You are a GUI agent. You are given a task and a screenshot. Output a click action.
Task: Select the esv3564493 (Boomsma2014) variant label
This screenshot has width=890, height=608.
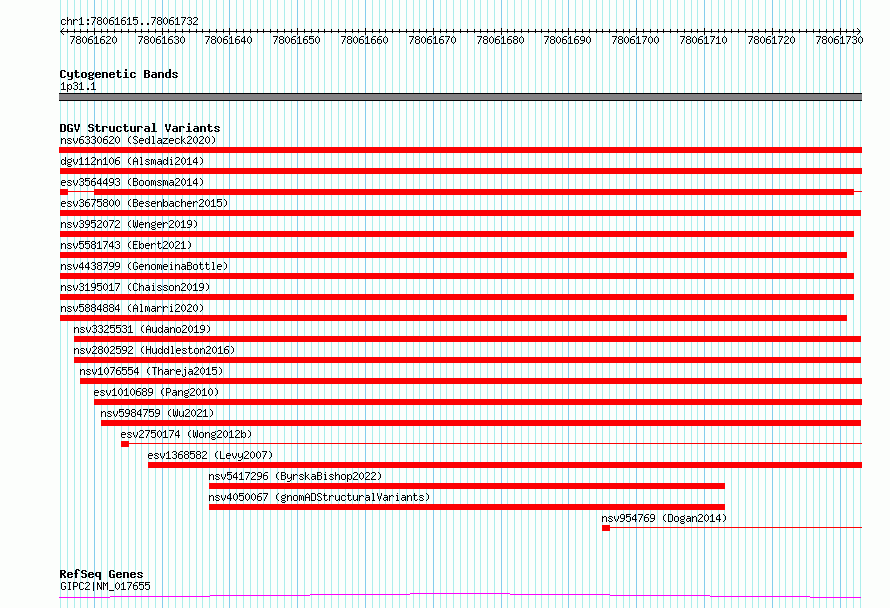click(132, 182)
